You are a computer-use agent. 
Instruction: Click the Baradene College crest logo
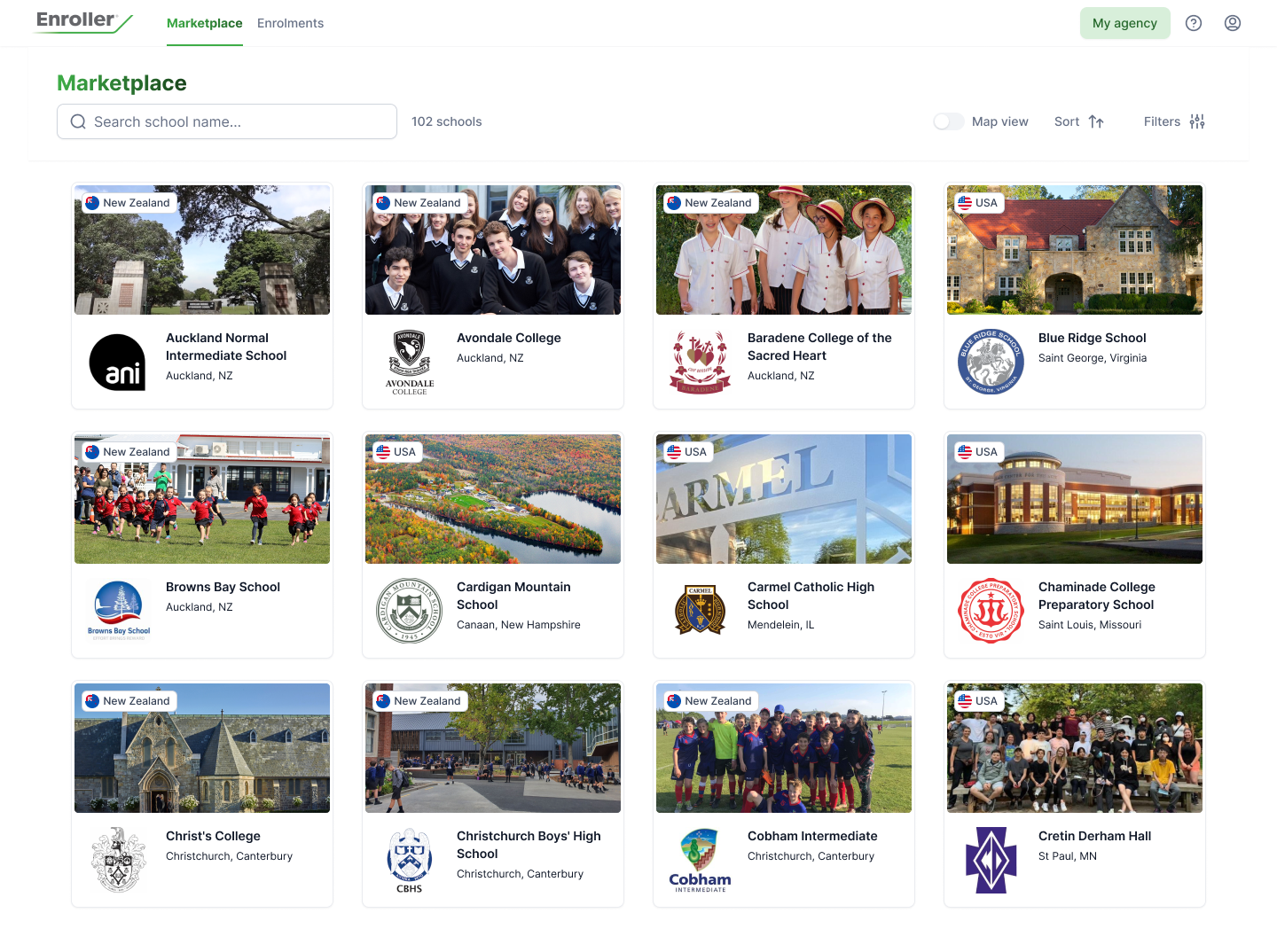click(701, 362)
